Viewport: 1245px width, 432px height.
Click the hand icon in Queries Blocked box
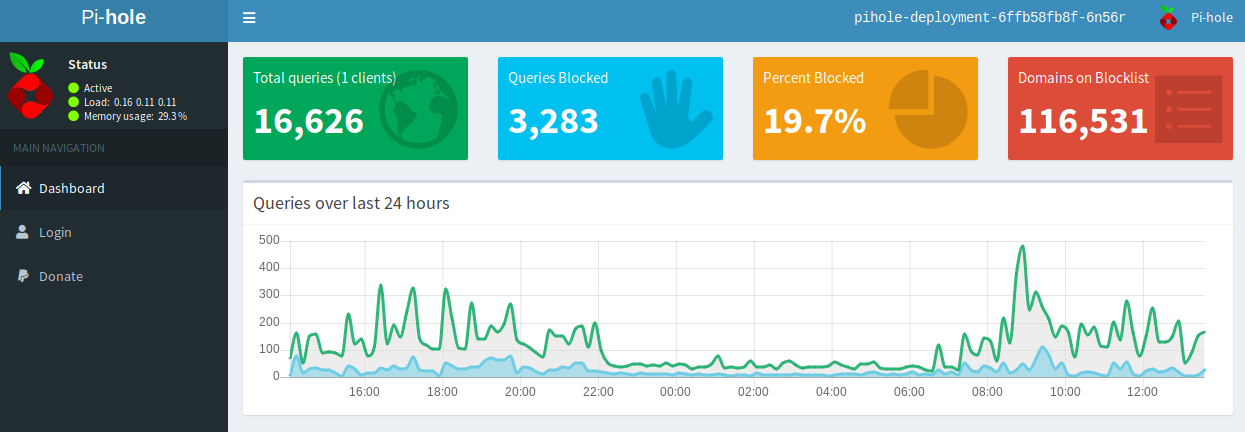[675, 109]
